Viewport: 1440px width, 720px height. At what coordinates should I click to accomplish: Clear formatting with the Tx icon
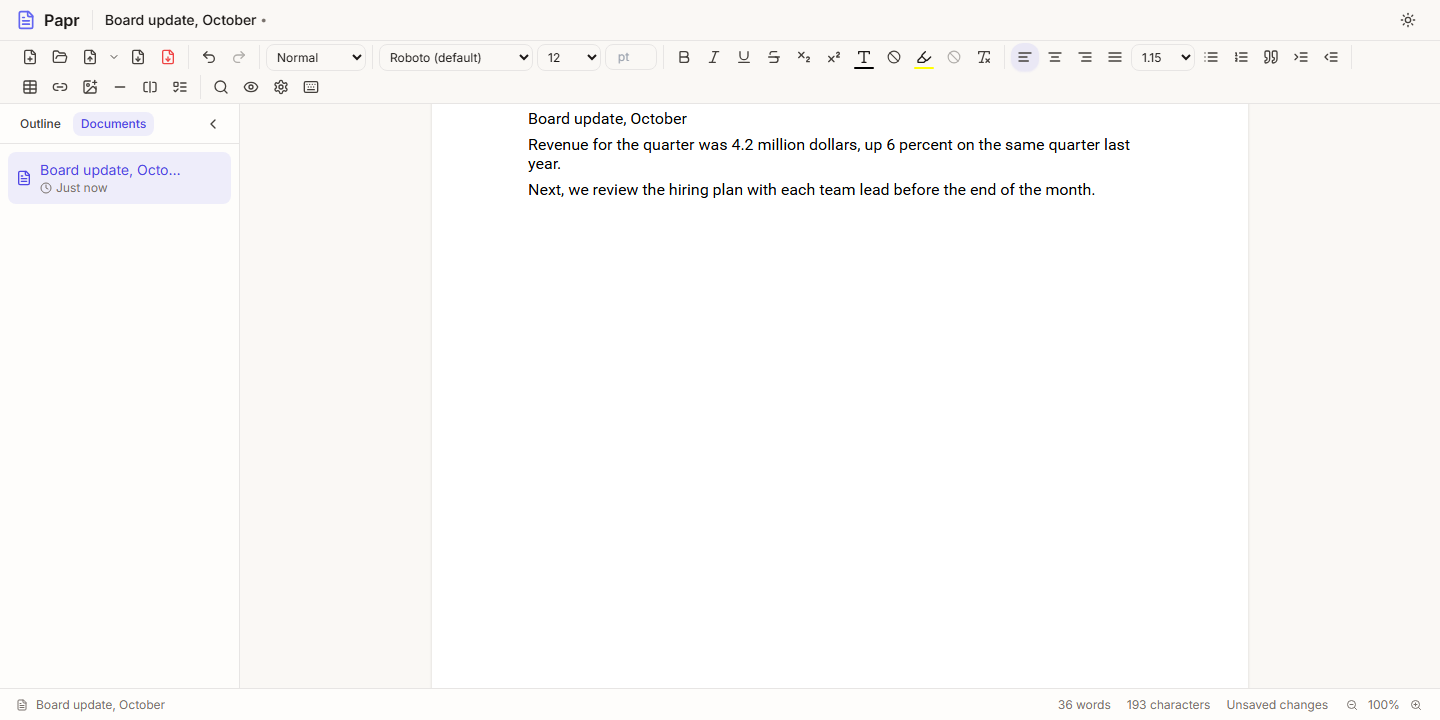(x=984, y=57)
